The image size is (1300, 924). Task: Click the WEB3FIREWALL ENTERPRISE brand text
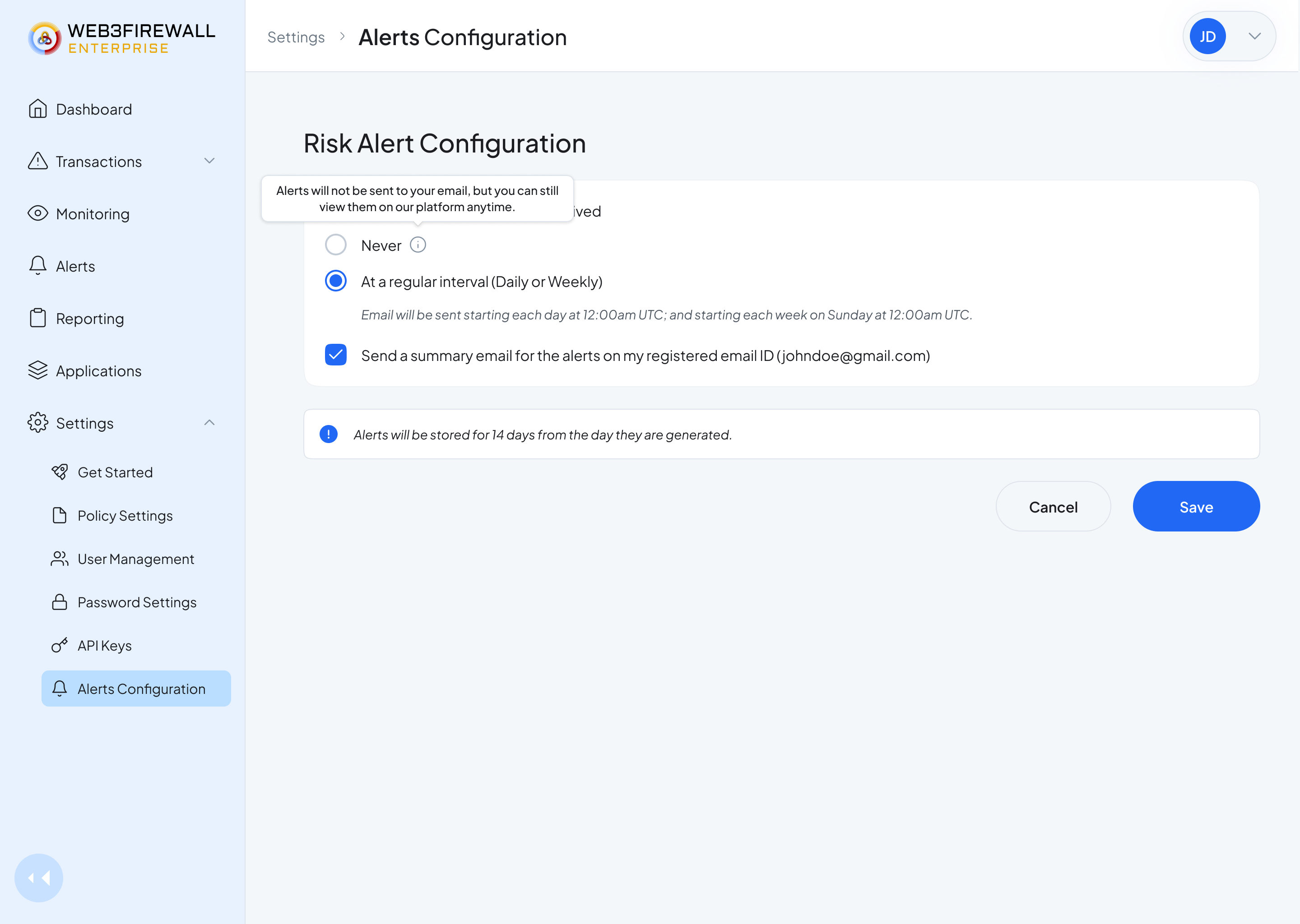(141, 39)
